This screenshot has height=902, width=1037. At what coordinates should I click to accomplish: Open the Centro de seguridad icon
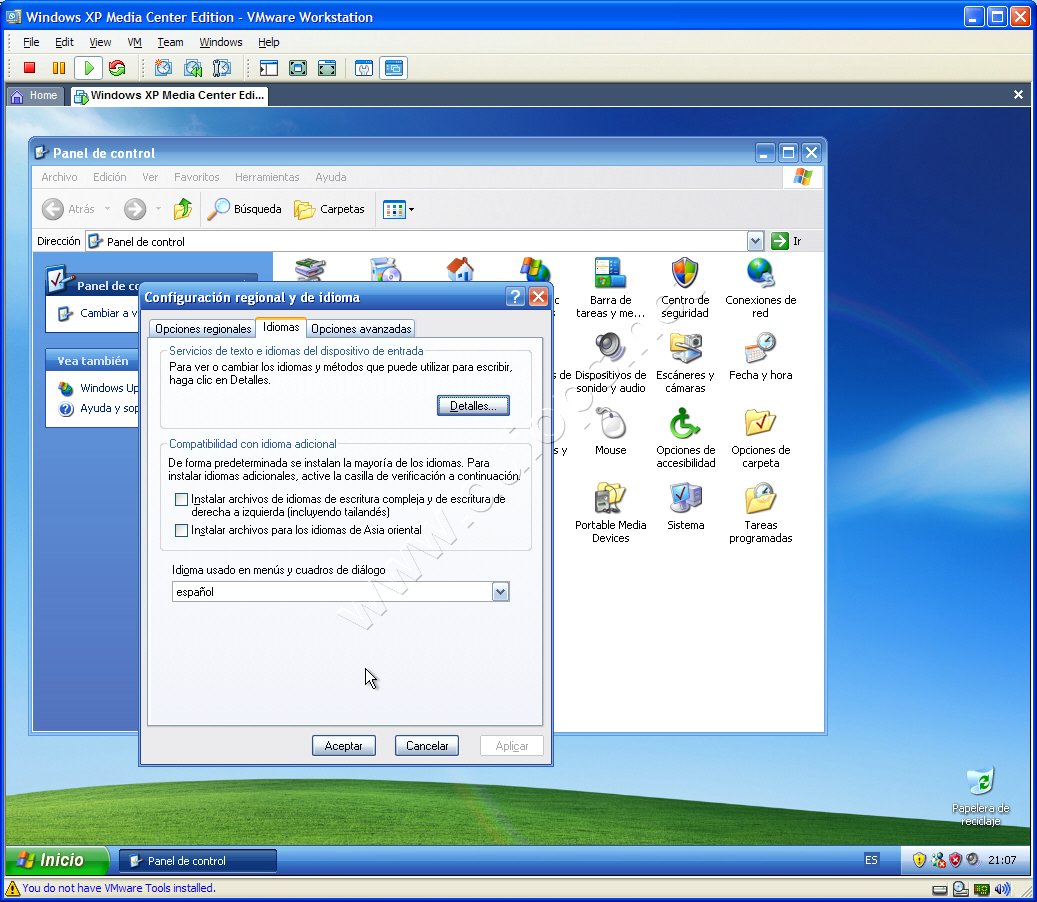click(684, 288)
